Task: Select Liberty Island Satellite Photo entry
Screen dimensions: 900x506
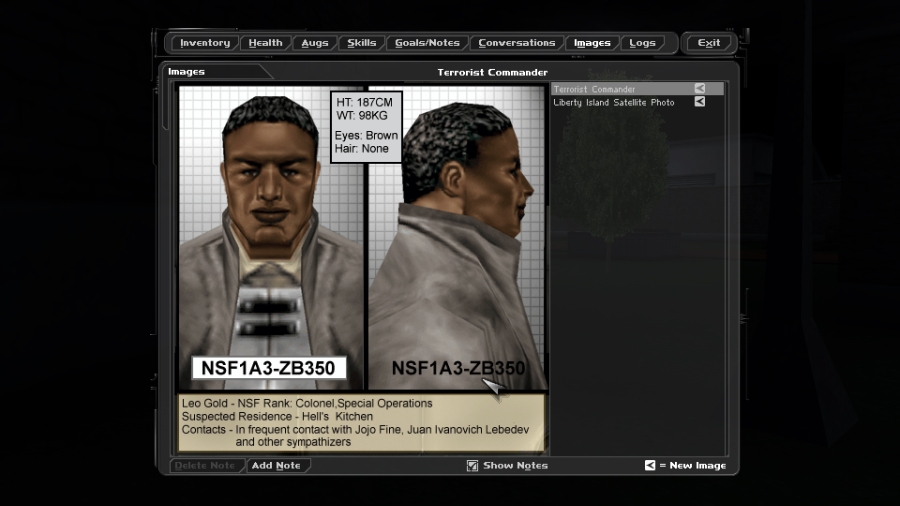Action: pyautogui.click(x=637, y=102)
